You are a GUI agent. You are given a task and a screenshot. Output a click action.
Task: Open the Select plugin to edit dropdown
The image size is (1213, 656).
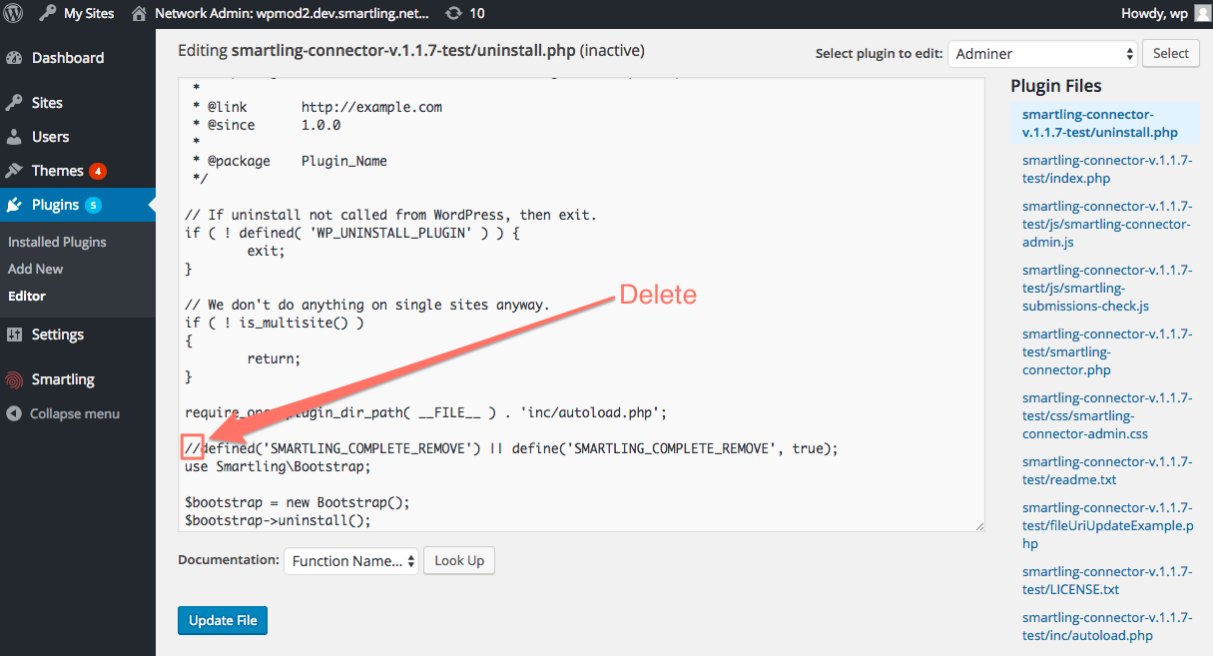pyautogui.click(x=1042, y=53)
